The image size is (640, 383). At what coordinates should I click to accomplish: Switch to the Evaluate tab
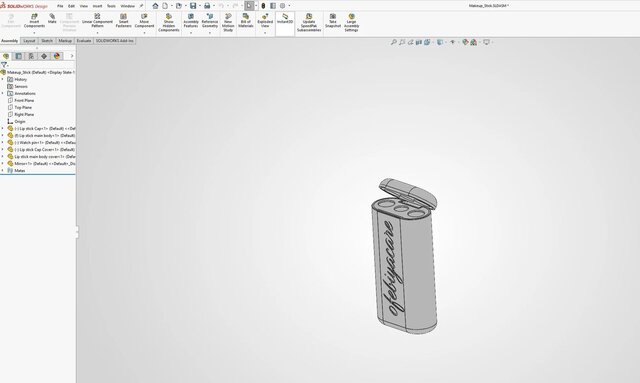(84, 41)
